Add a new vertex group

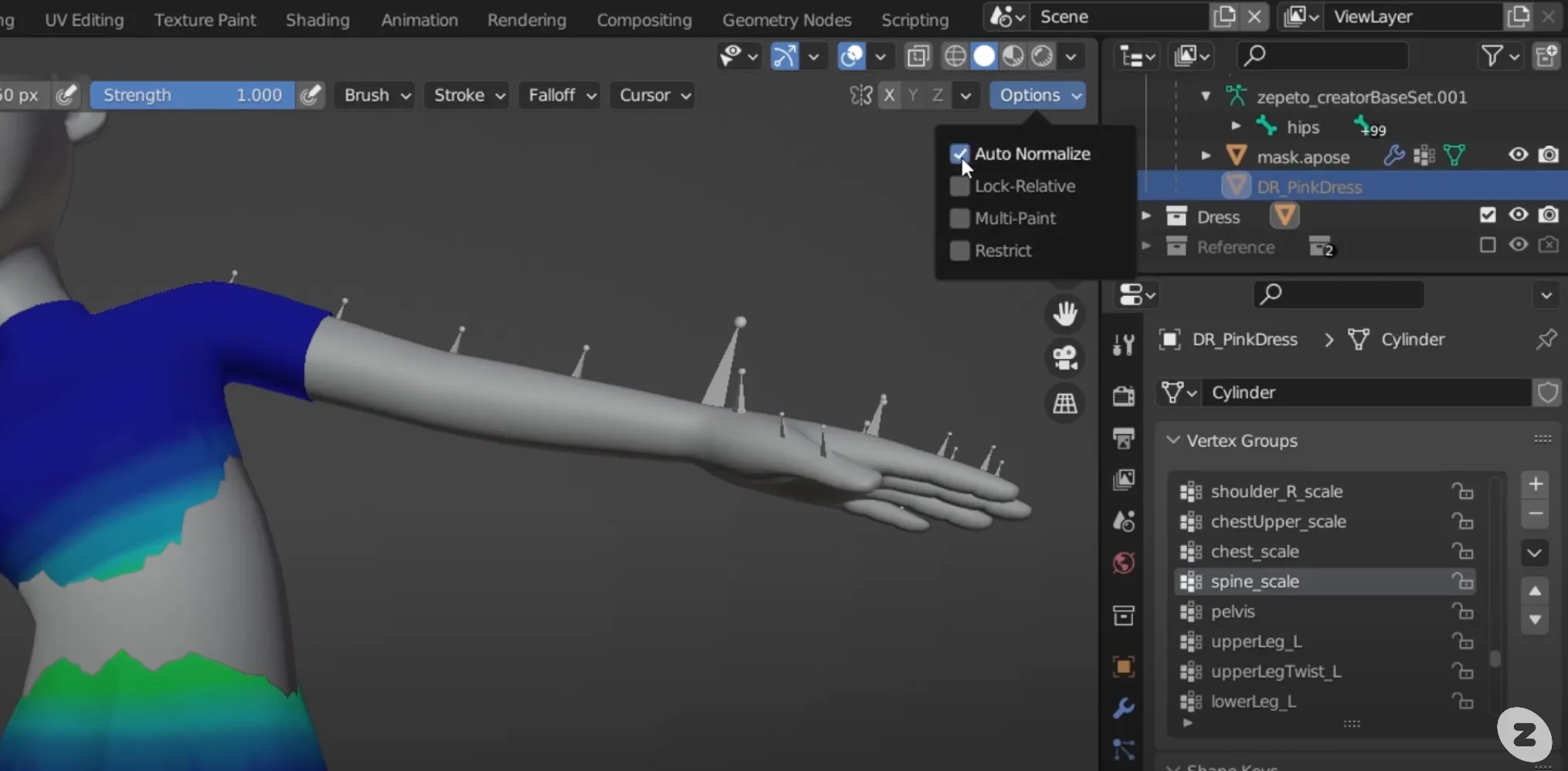(x=1535, y=484)
